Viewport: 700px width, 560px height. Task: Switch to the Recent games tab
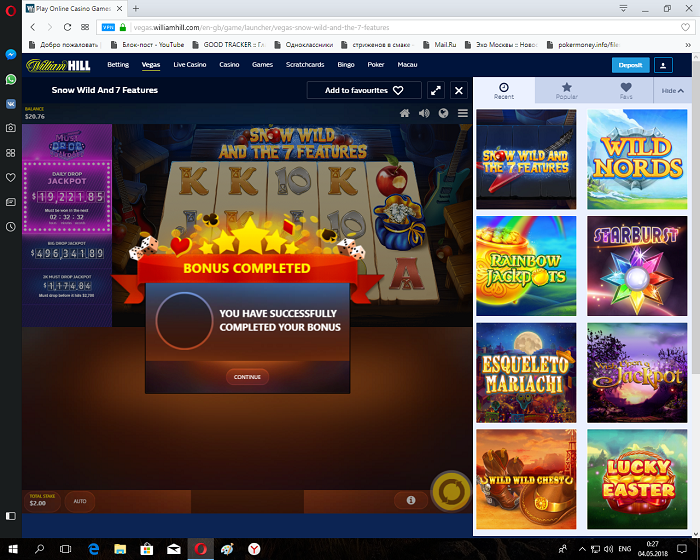(x=504, y=90)
